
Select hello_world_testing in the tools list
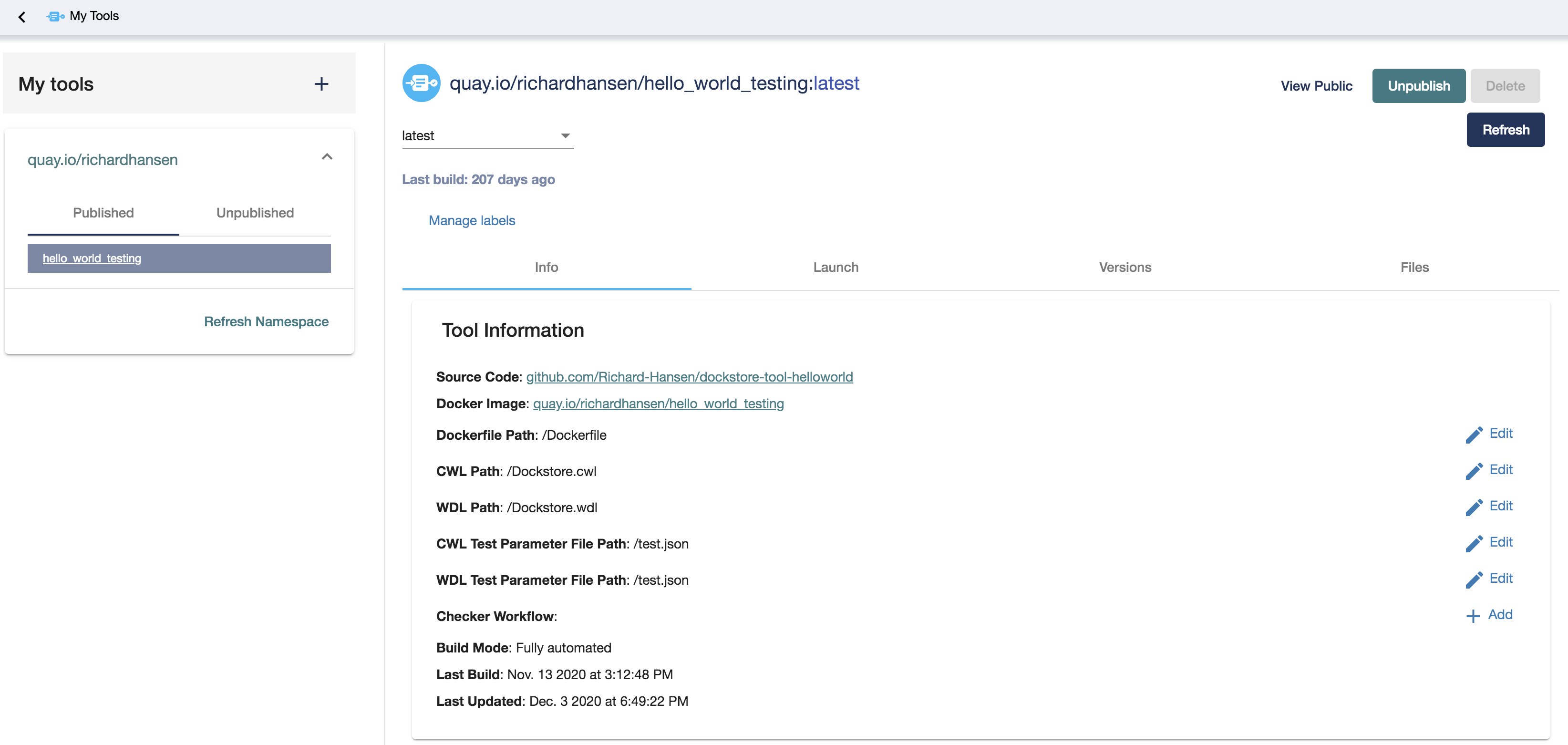[92, 259]
